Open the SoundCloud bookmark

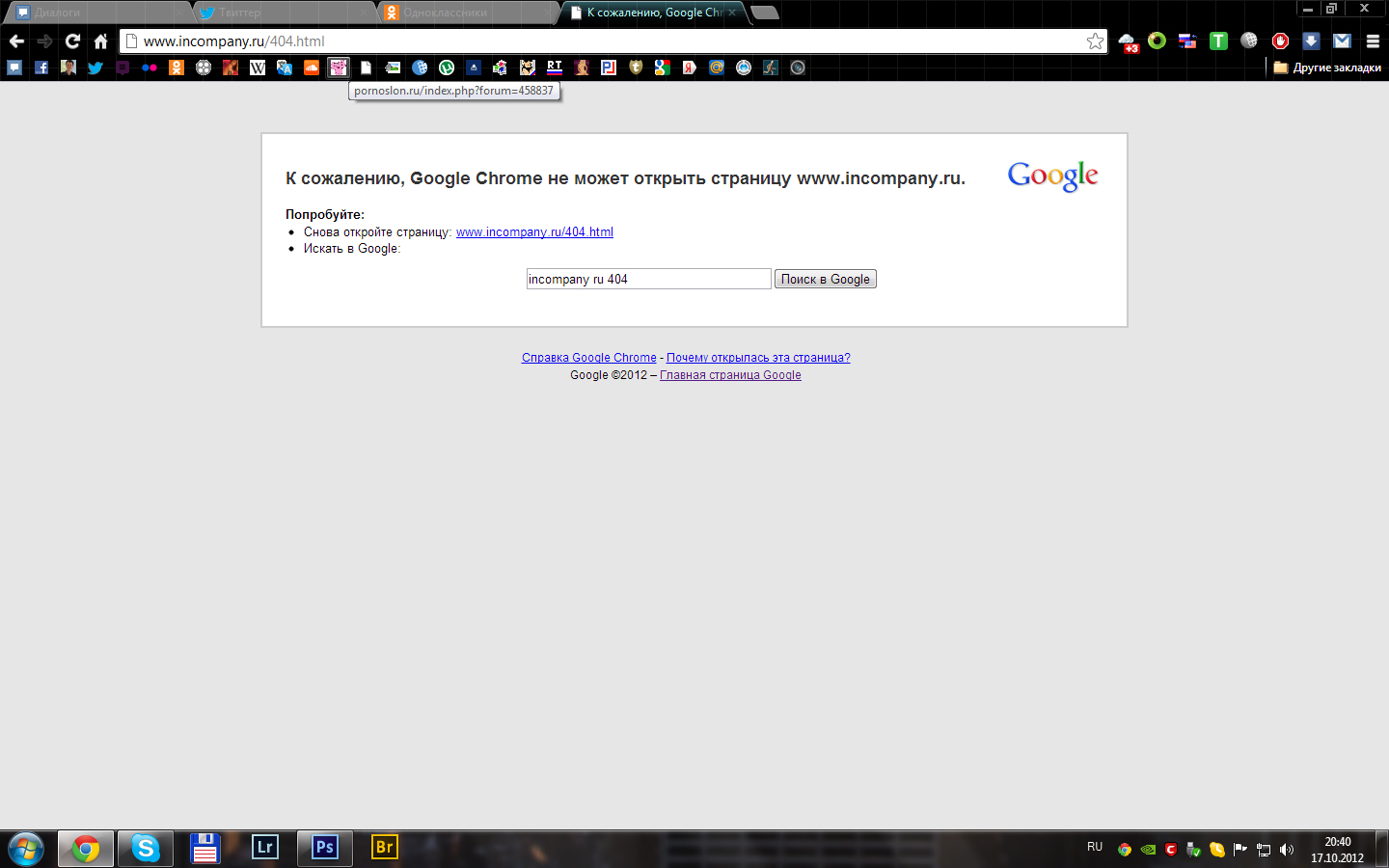tap(312, 68)
